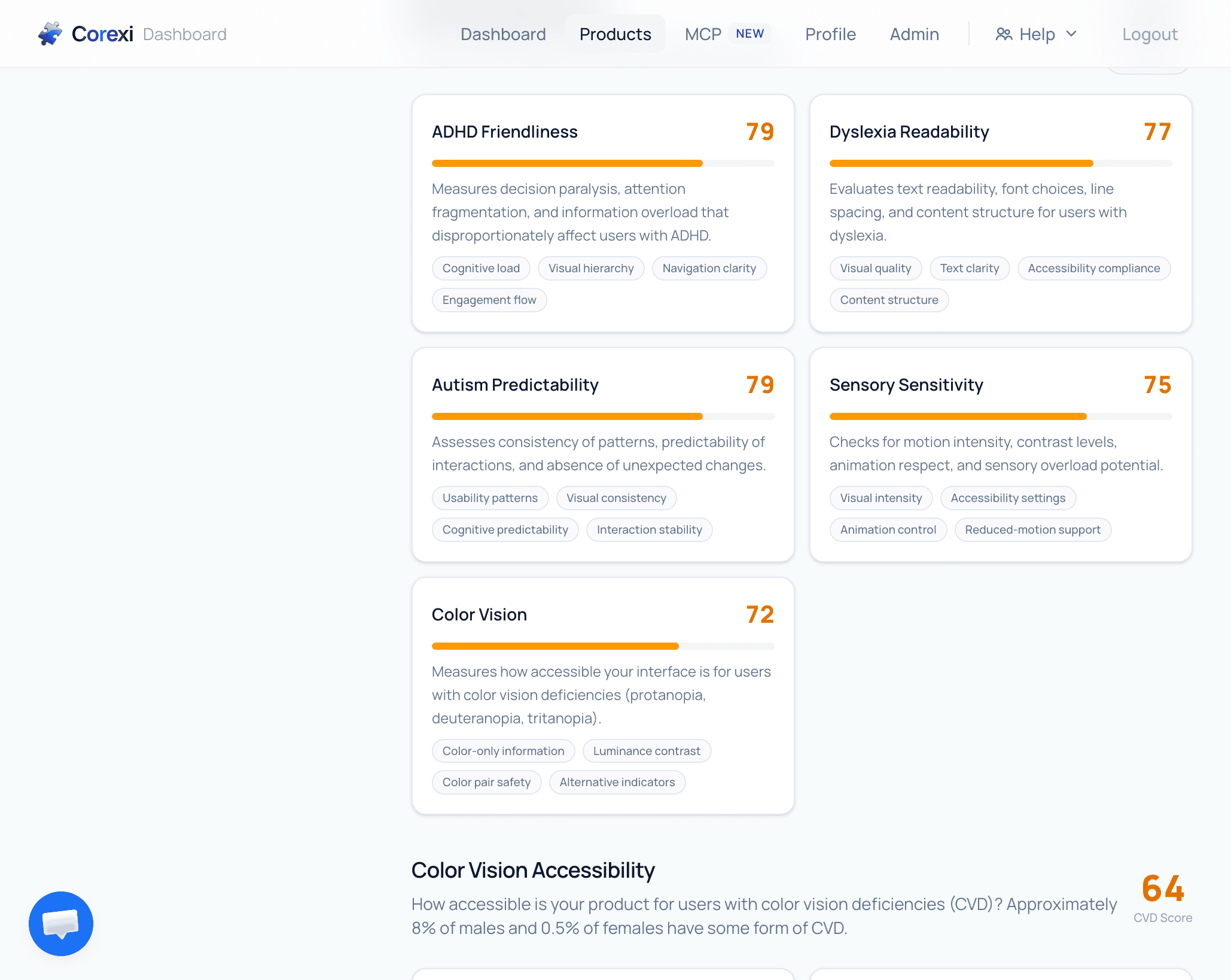
Task: Navigate to Admin section
Action: click(x=914, y=34)
